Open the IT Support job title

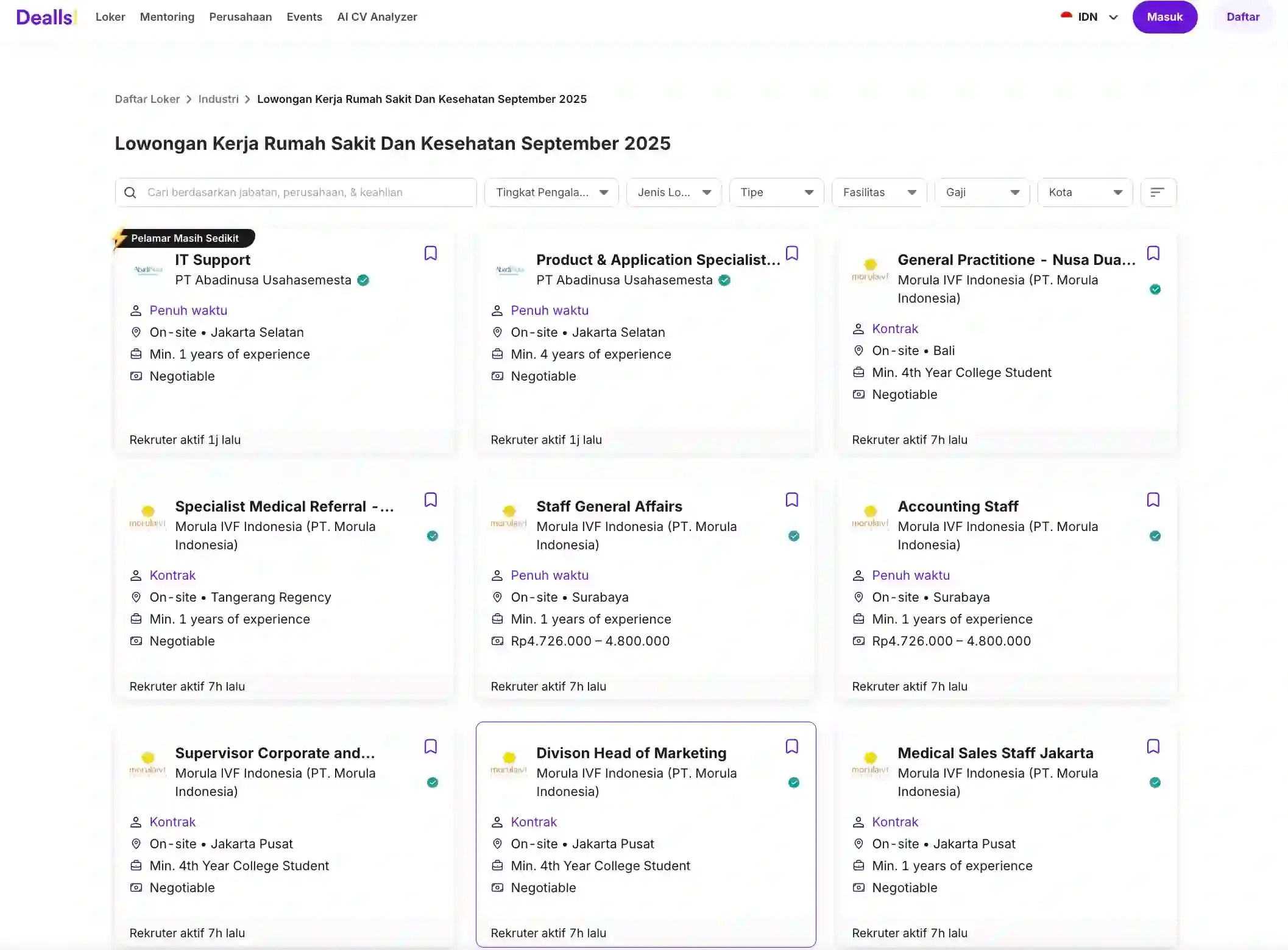[x=213, y=260]
